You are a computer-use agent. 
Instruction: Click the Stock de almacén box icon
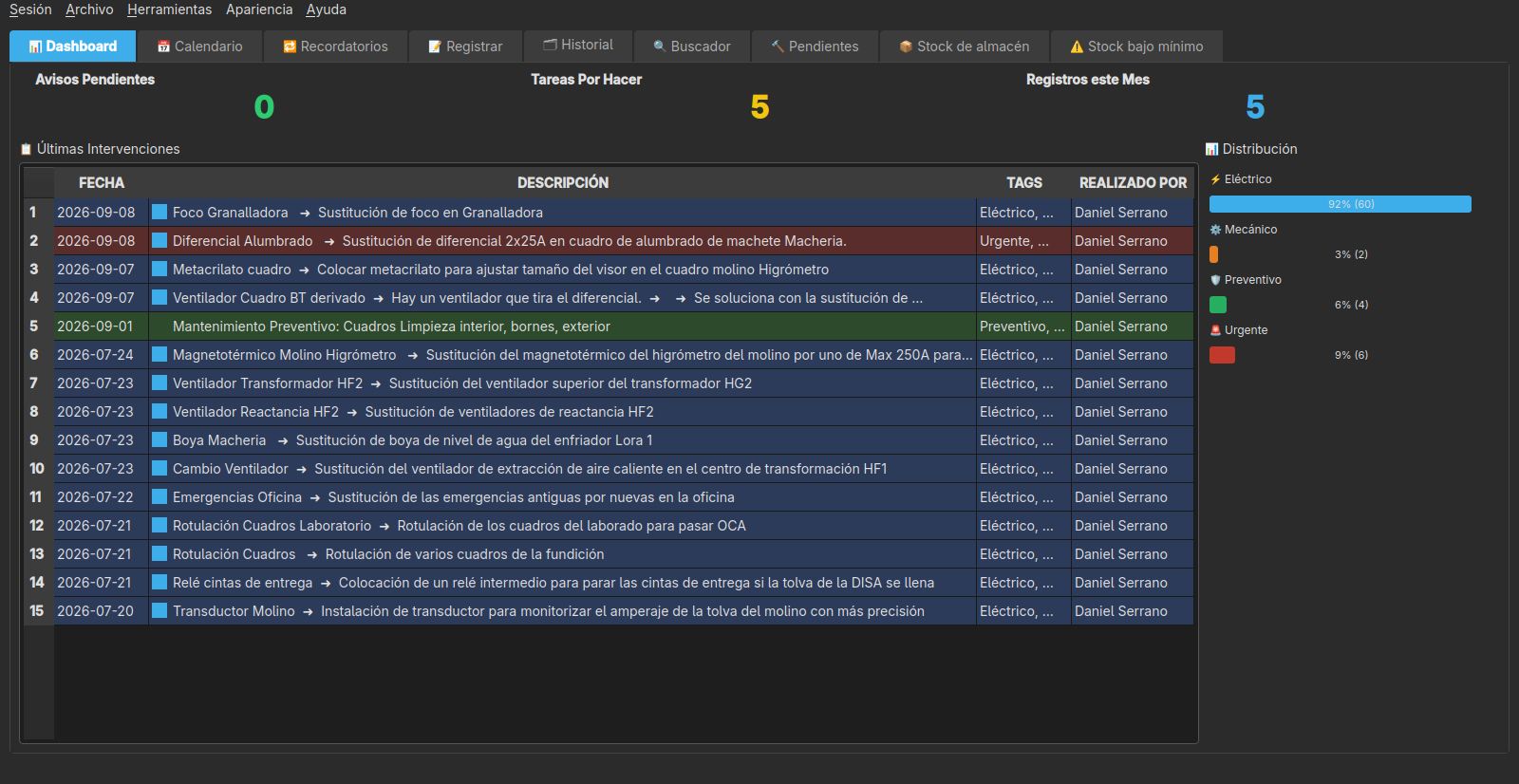point(906,47)
